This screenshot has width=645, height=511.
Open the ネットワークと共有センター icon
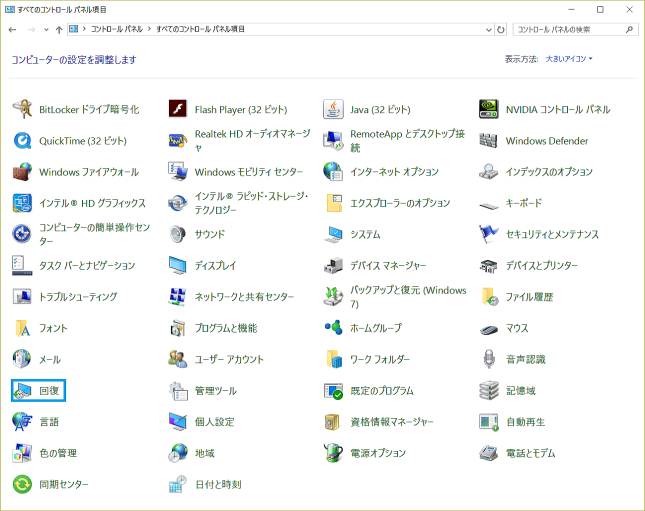pyautogui.click(x=178, y=297)
